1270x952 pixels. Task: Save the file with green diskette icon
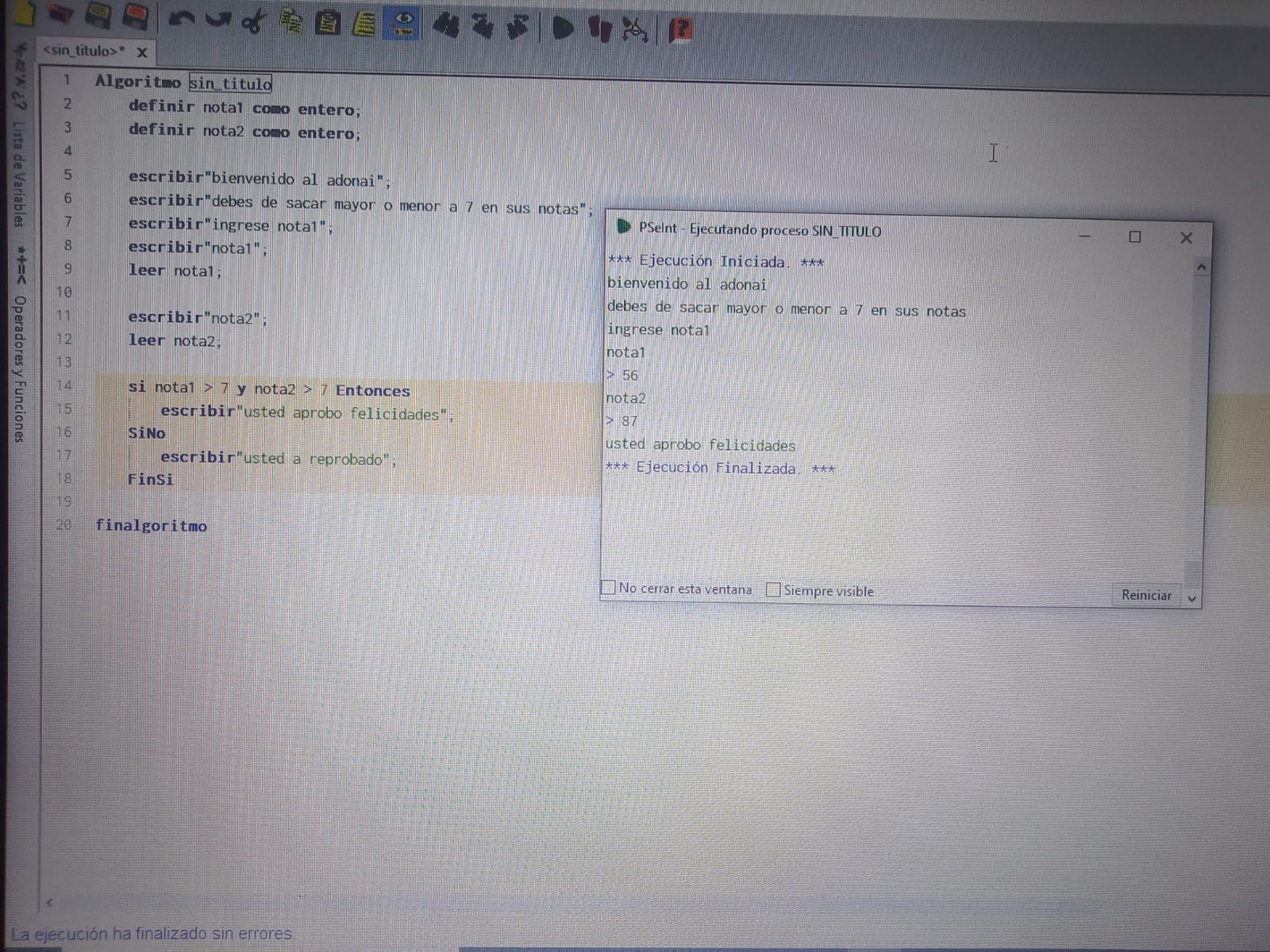click(98, 15)
